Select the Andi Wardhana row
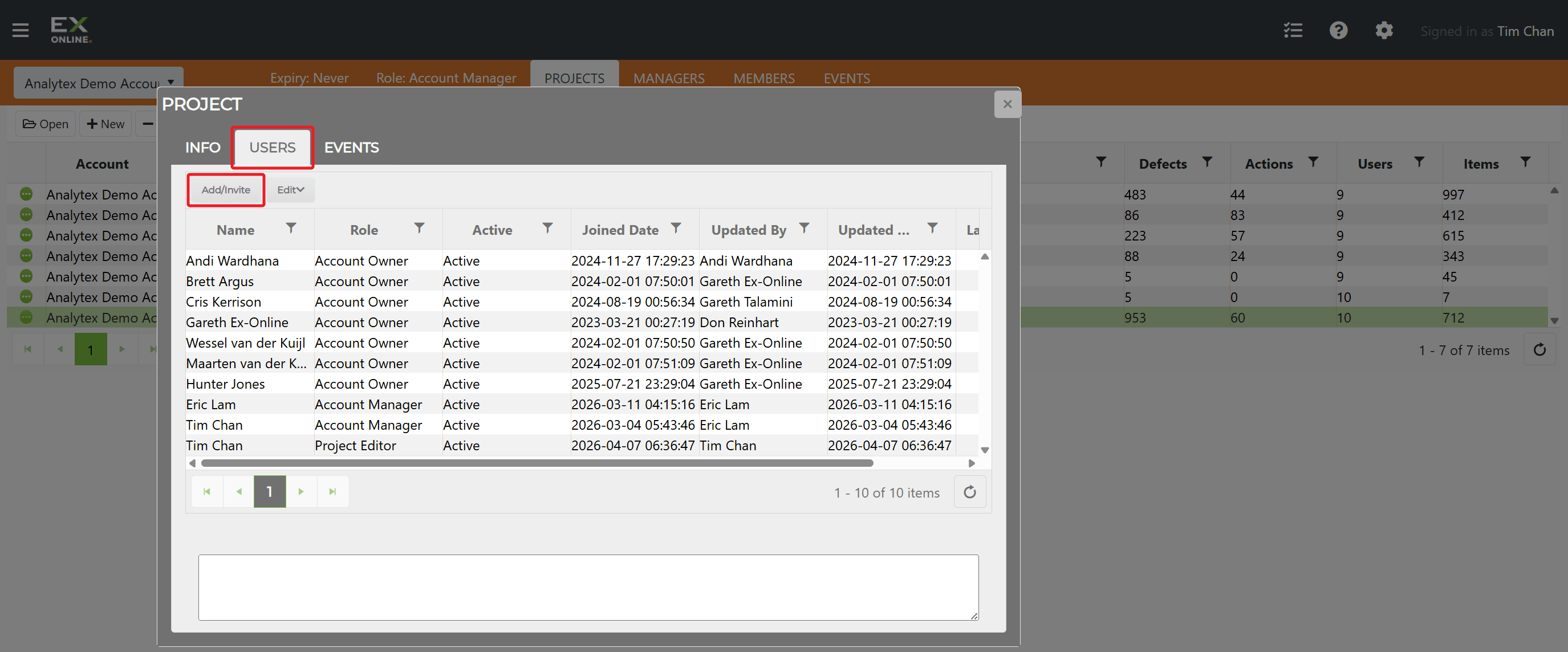 582,260
